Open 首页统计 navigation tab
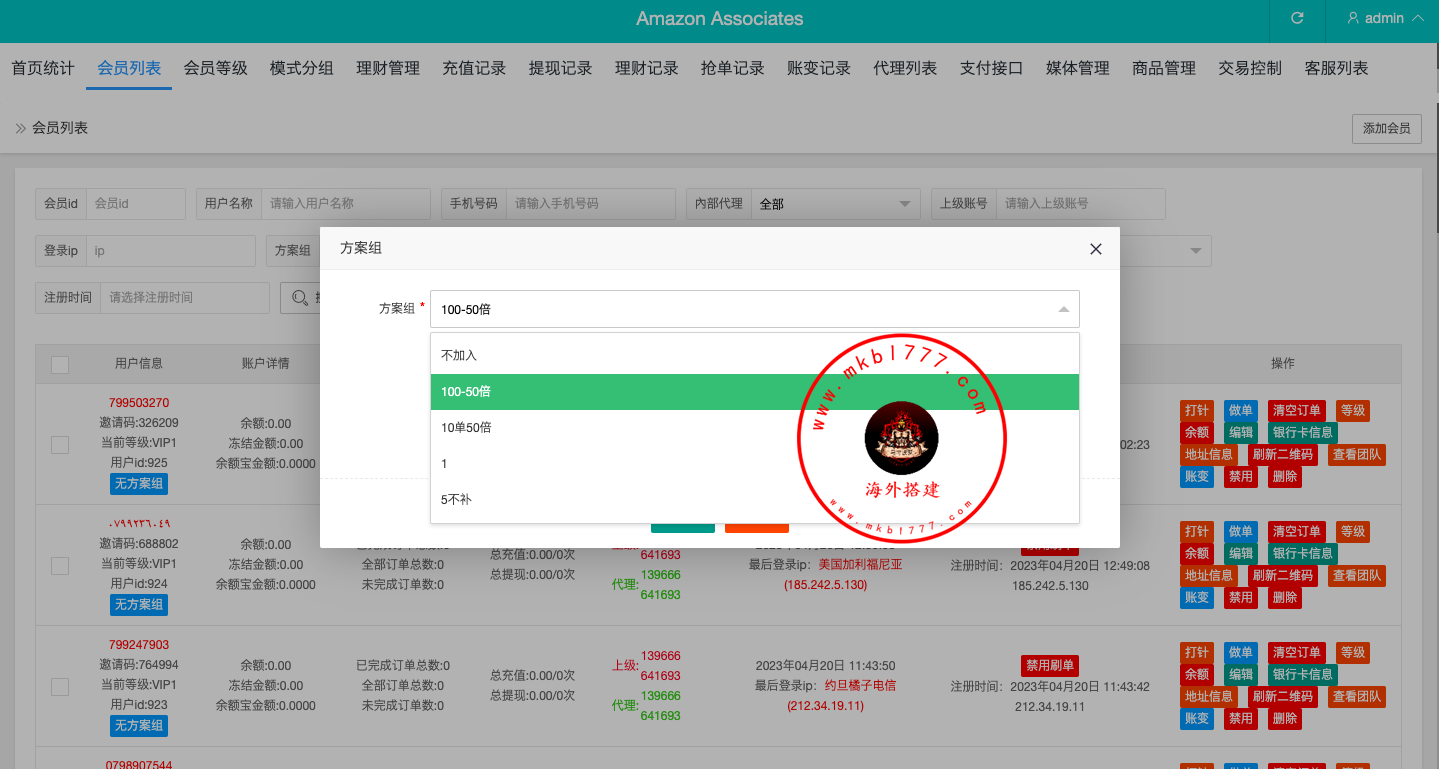 pyautogui.click(x=43, y=68)
